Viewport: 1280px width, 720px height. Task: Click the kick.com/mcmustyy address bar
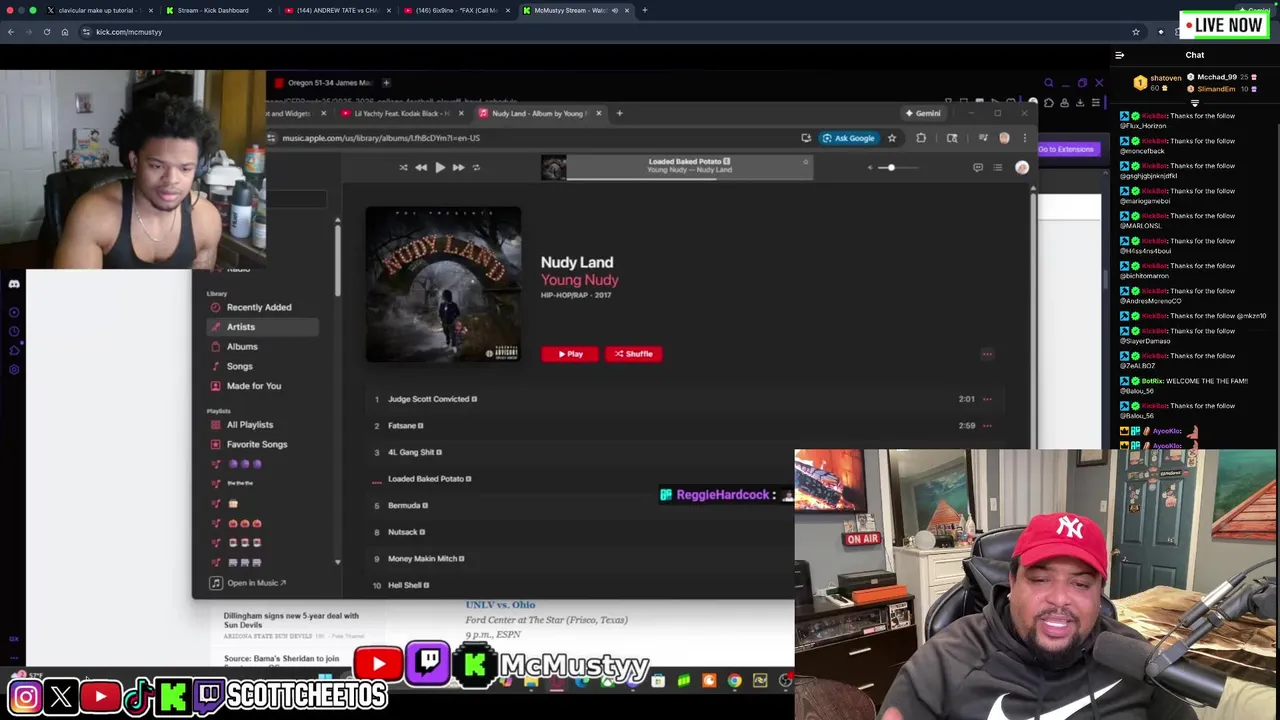pos(600,32)
